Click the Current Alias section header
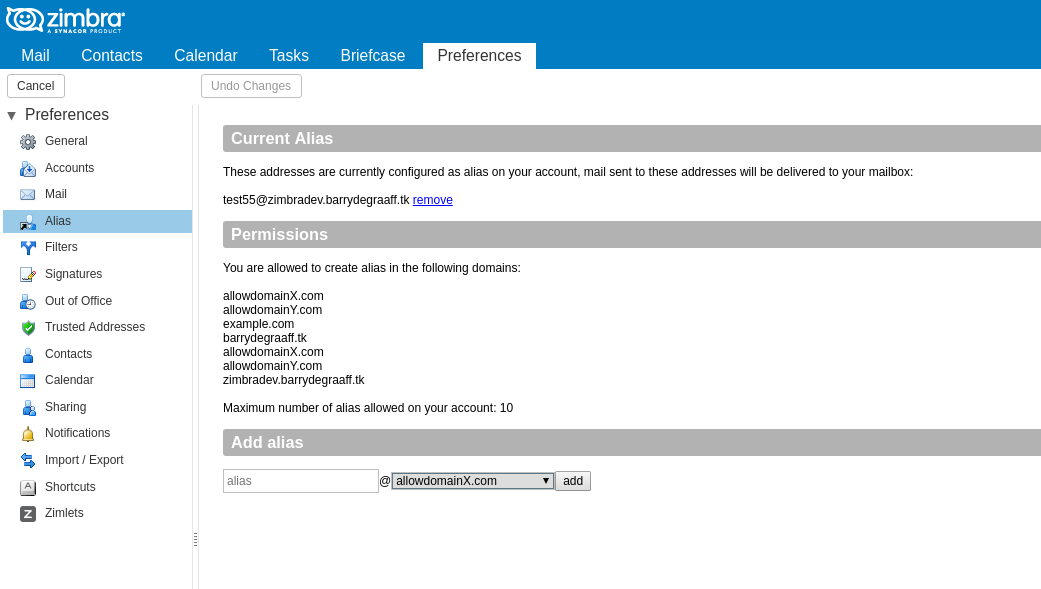The image size is (1041, 589). pyautogui.click(x=632, y=138)
